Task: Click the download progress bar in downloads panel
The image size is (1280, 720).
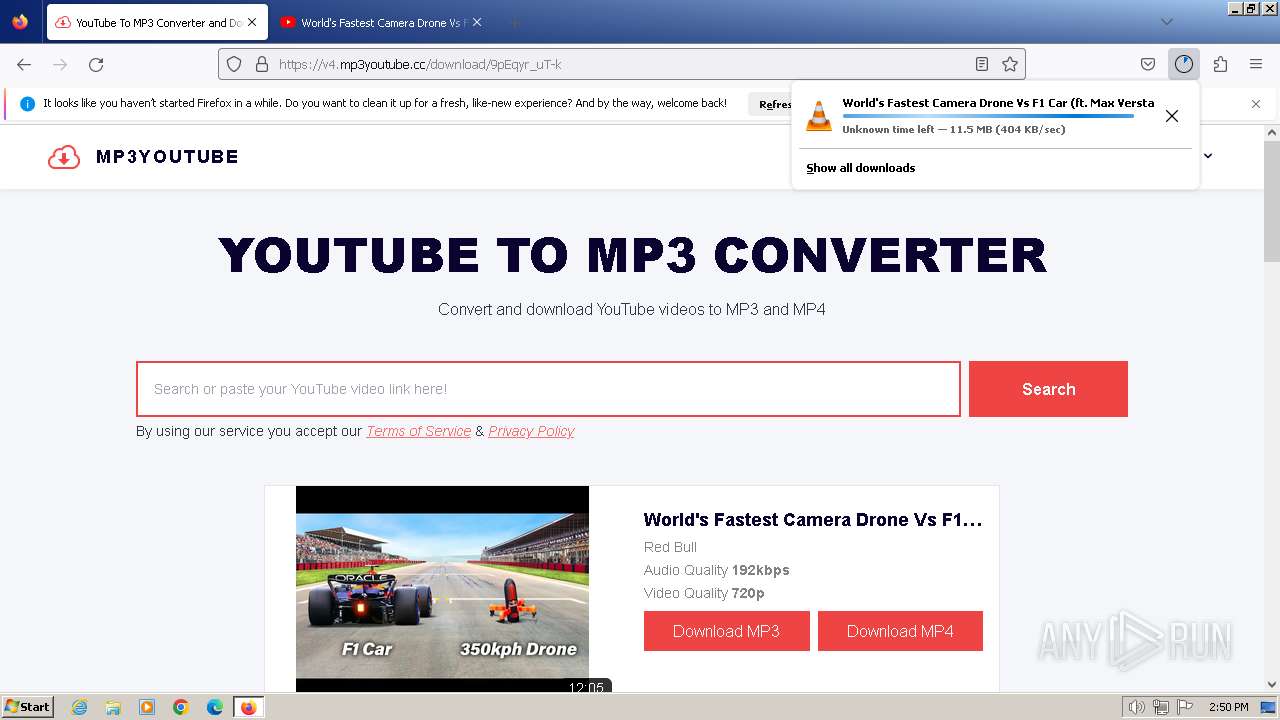Action: (988, 116)
